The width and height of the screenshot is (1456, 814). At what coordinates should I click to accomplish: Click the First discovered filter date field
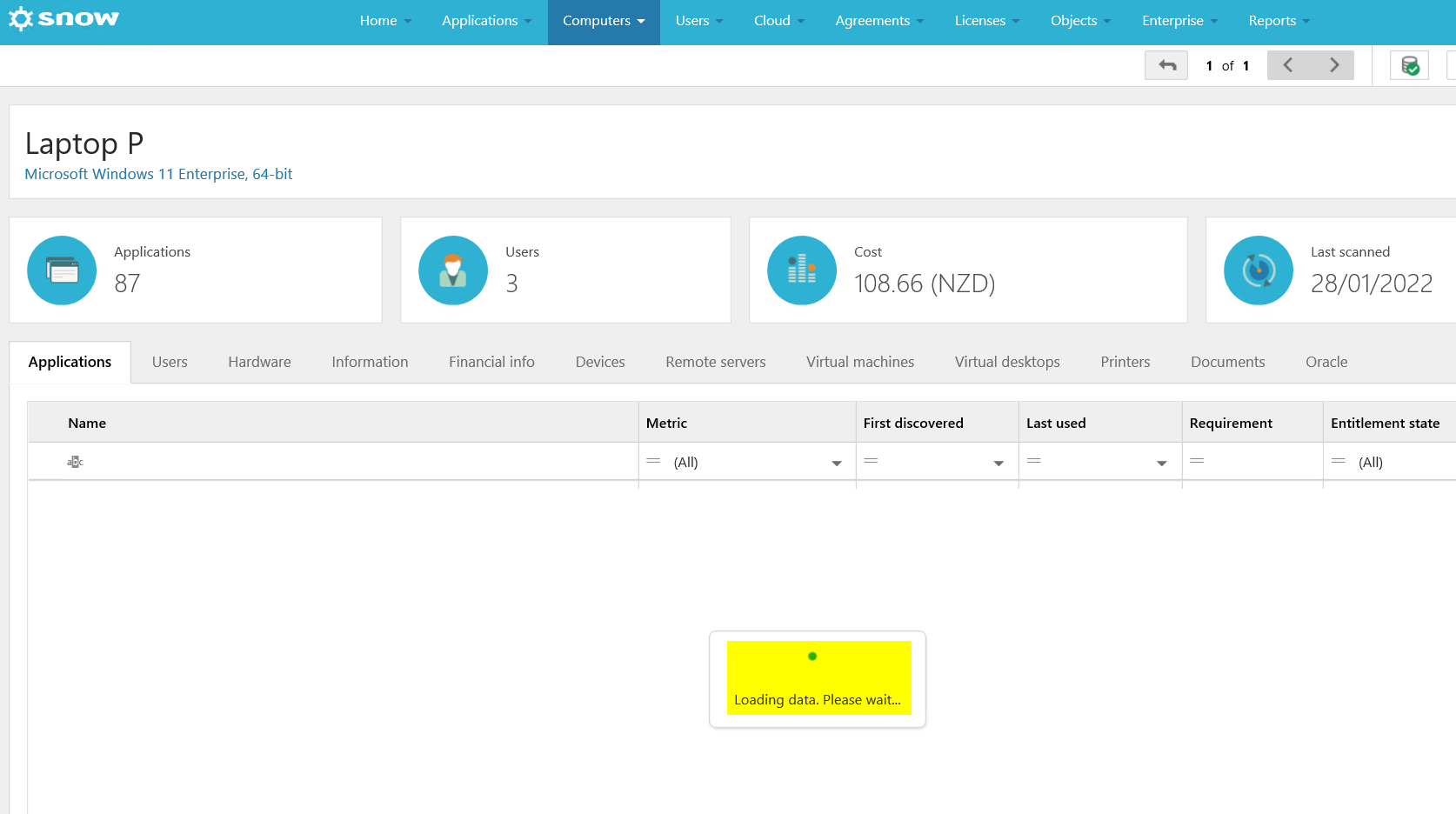[x=934, y=462]
